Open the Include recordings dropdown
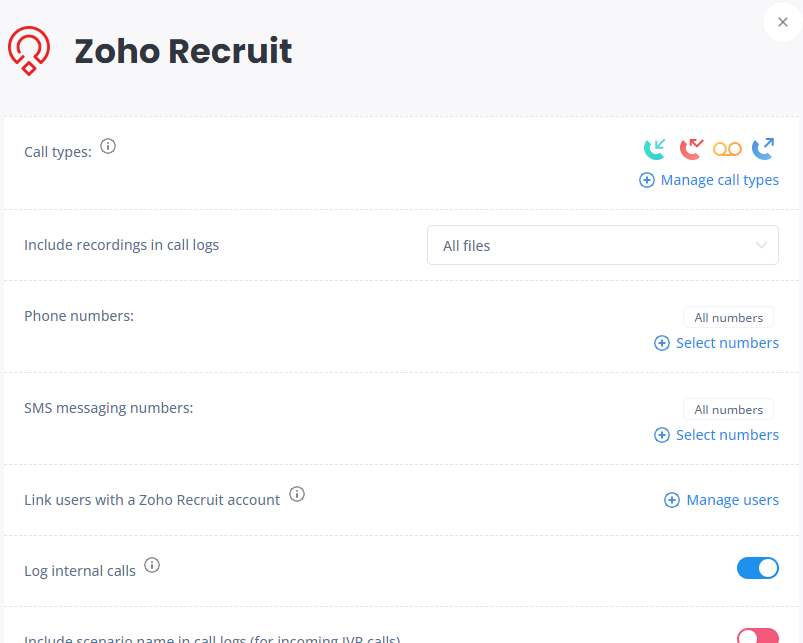Viewport: 803px width, 643px height. point(603,245)
